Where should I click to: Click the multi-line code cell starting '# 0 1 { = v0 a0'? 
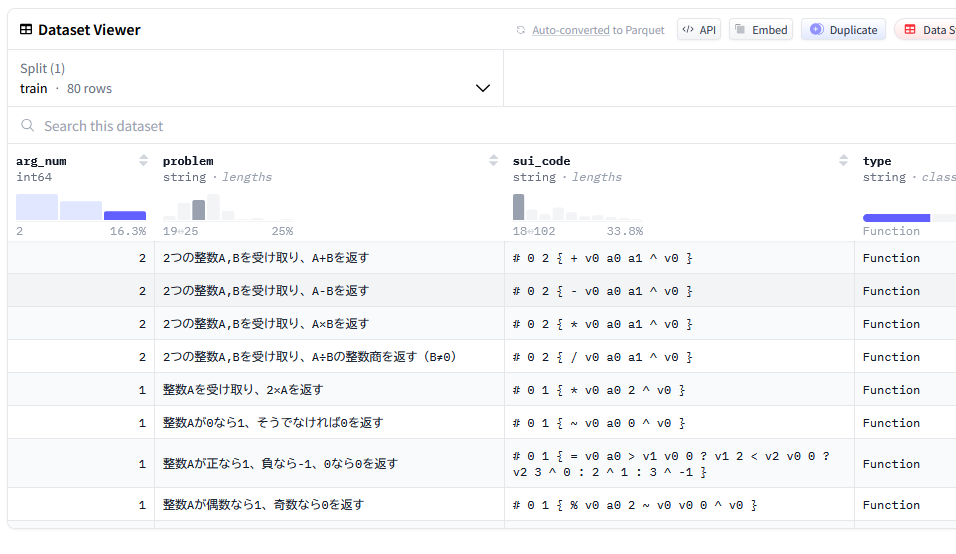680,463
